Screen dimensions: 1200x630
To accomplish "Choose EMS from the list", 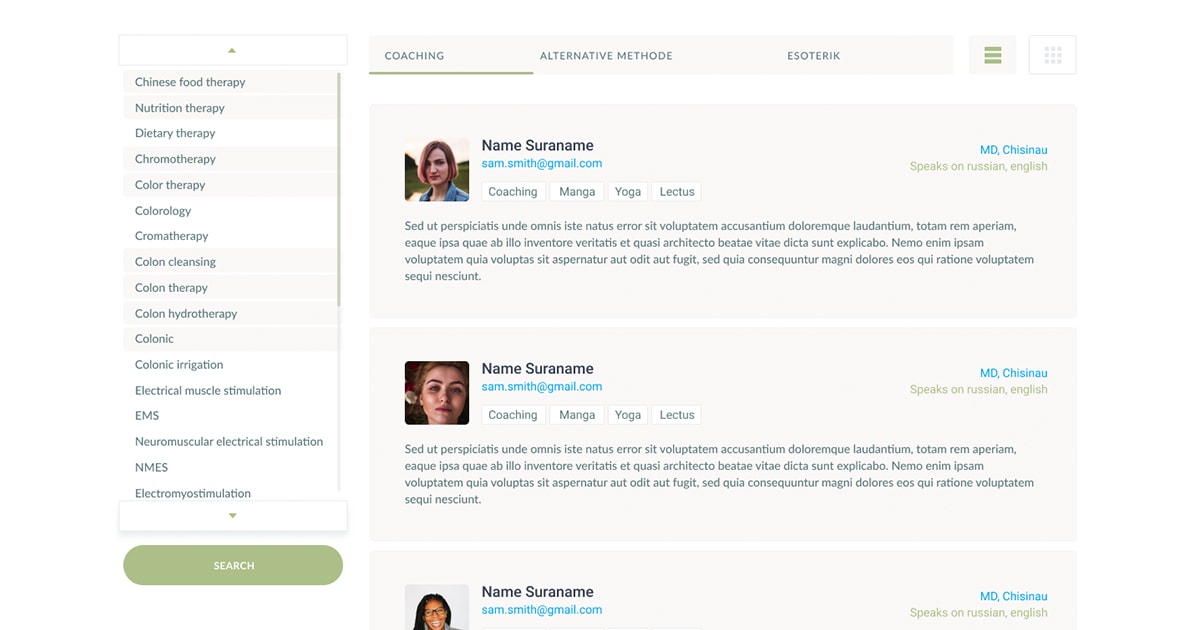I will click(230, 416).
